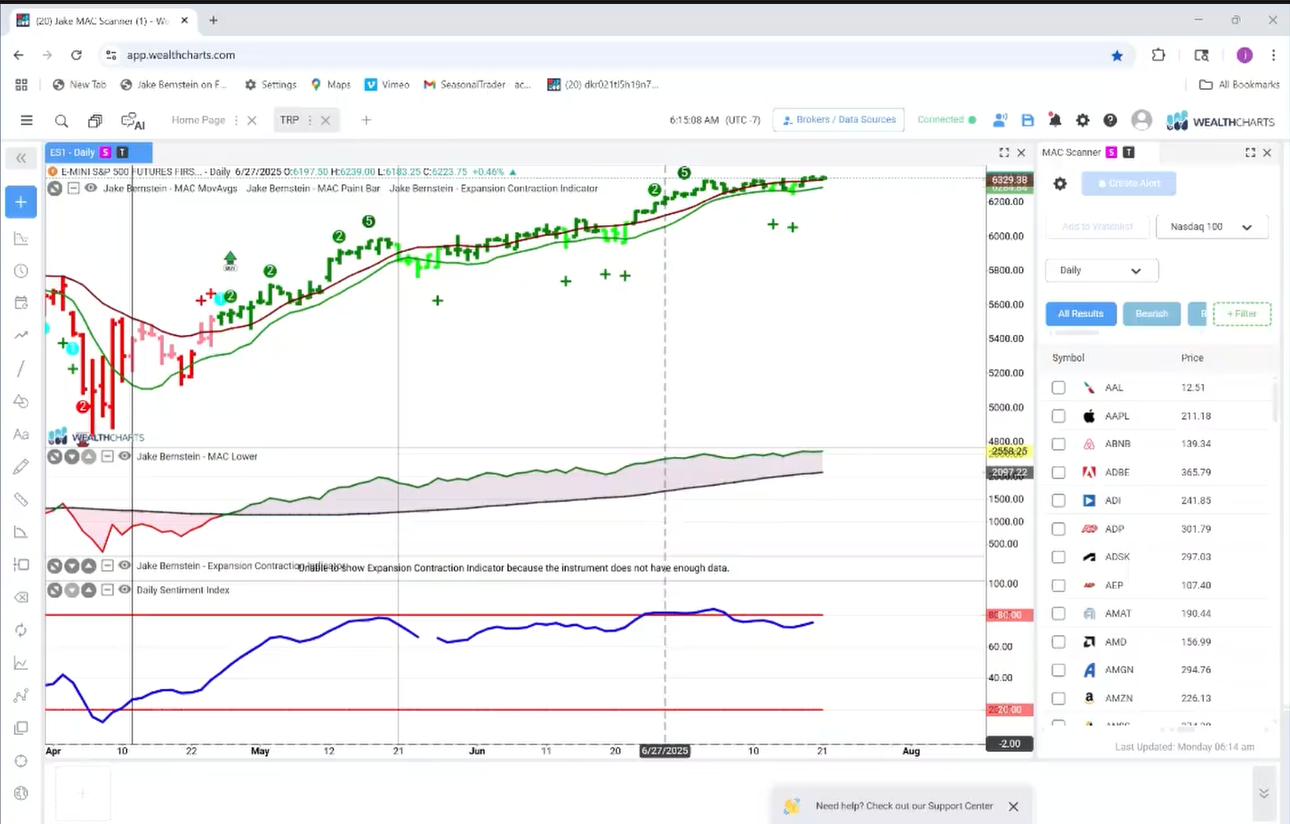
Task: Open the symbol search magnifier
Action: [61, 120]
